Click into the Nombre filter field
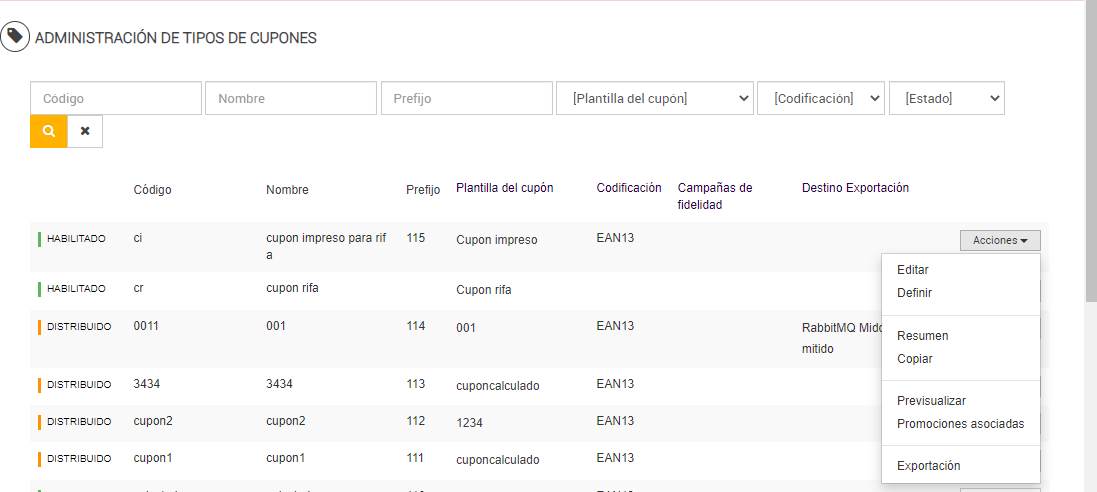This screenshot has height=492, width=1097. [291, 98]
